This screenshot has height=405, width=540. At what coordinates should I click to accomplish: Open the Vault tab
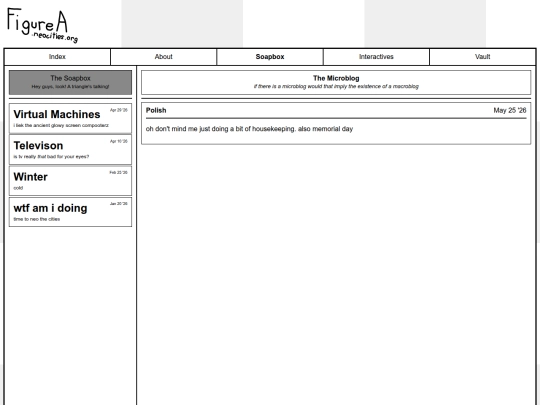[x=482, y=57]
